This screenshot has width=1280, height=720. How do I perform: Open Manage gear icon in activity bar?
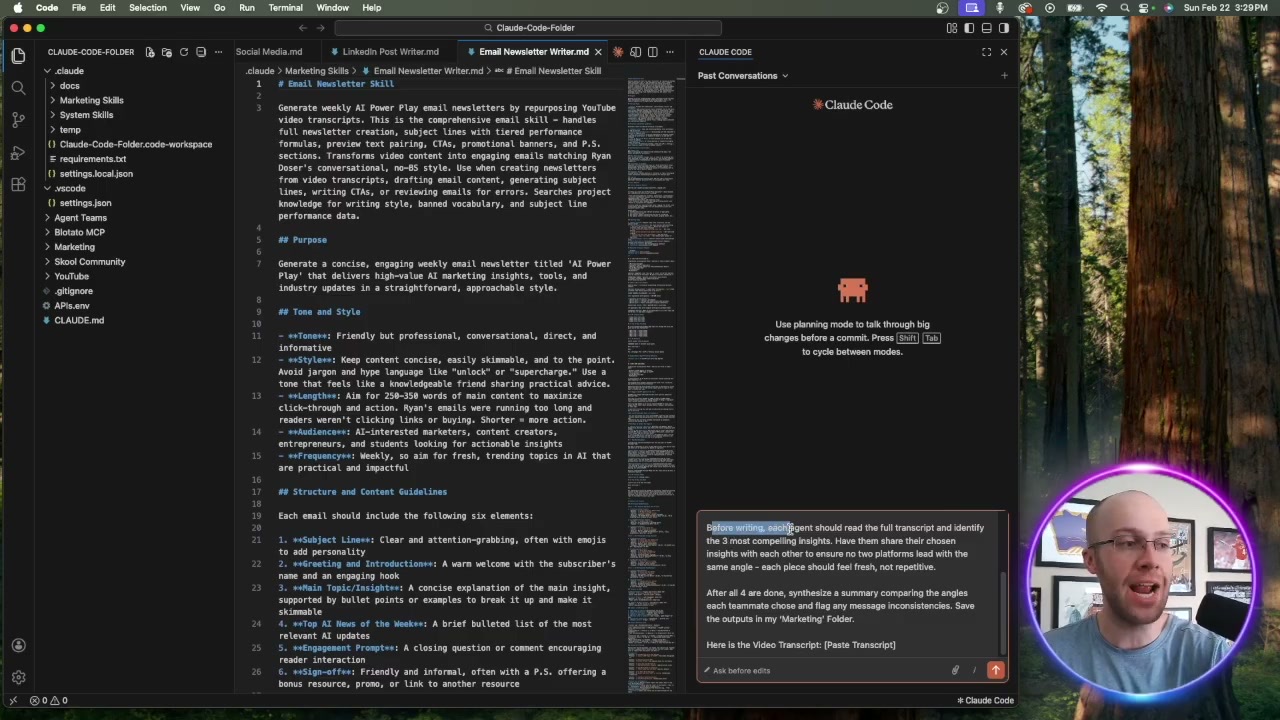point(18,677)
